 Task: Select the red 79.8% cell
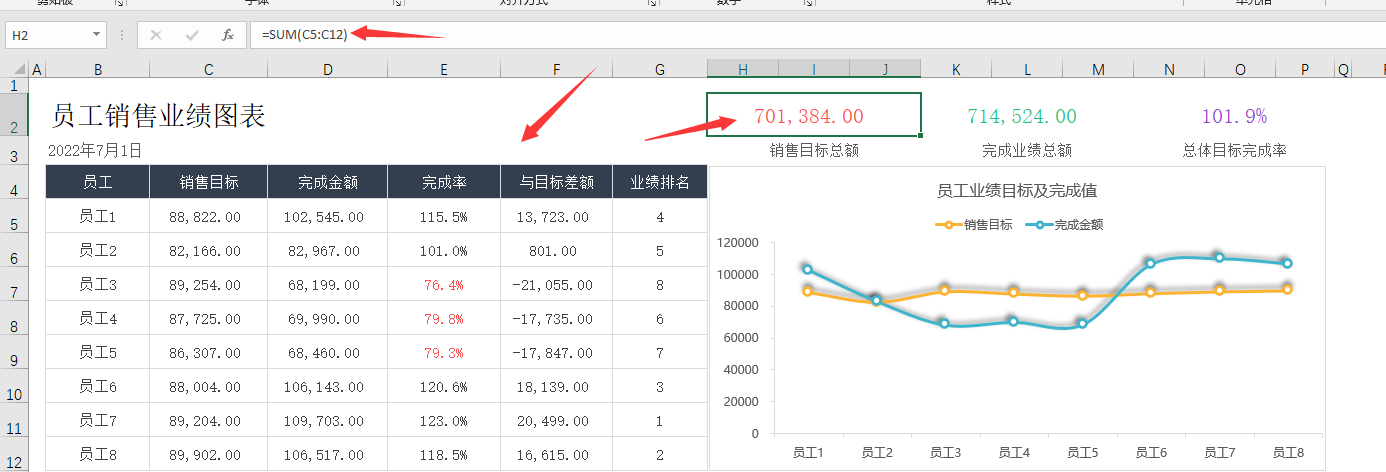click(445, 319)
